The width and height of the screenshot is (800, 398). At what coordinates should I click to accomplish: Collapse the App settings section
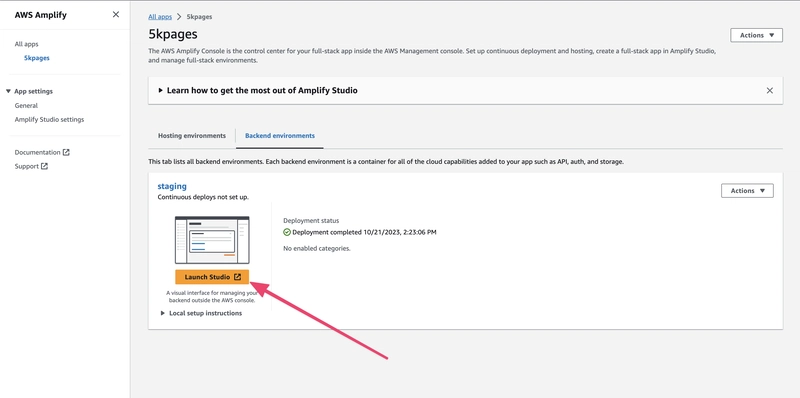tap(29, 91)
